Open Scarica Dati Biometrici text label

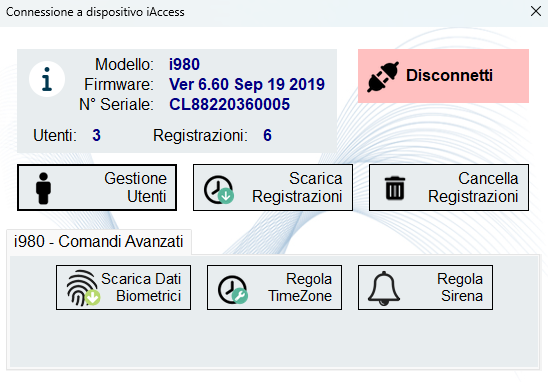click(141, 287)
